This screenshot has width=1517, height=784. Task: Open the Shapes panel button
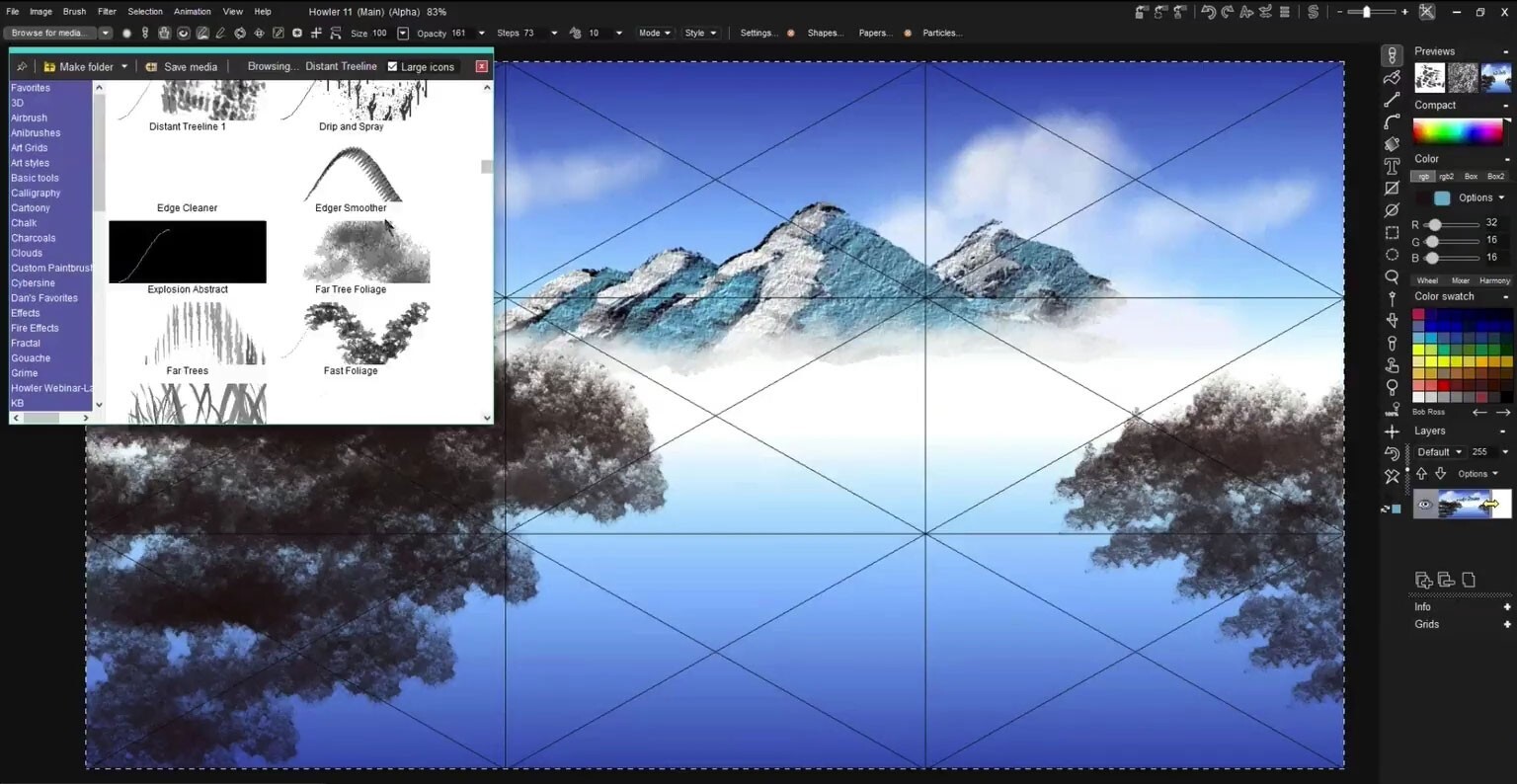(x=825, y=33)
